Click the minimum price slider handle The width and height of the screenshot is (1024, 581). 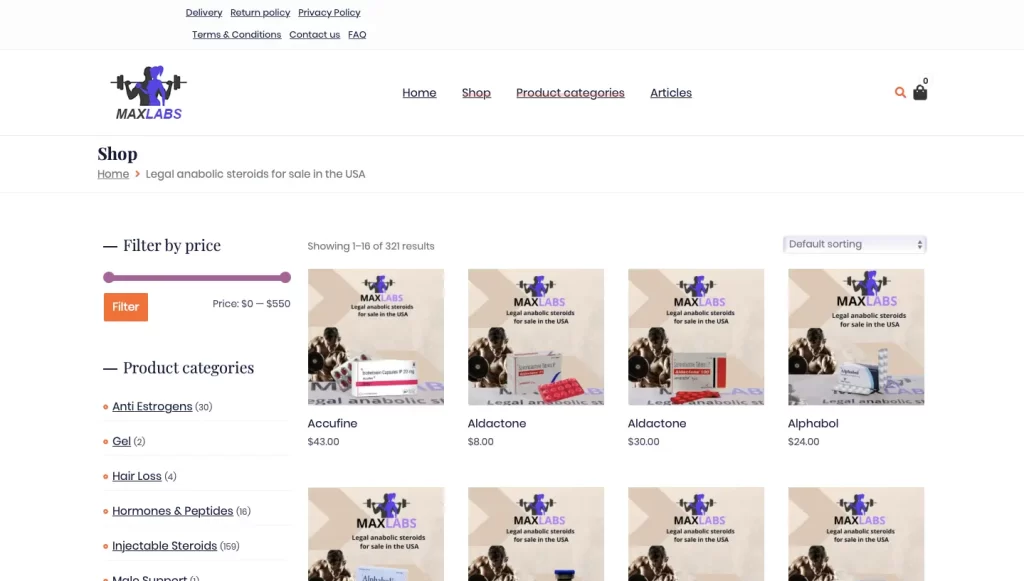pyautogui.click(x=108, y=277)
